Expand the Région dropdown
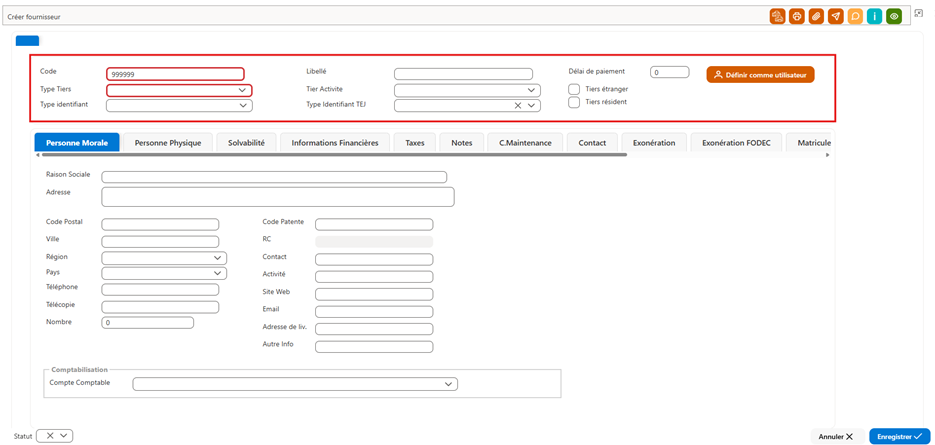 pyautogui.click(x=164, y=258)
